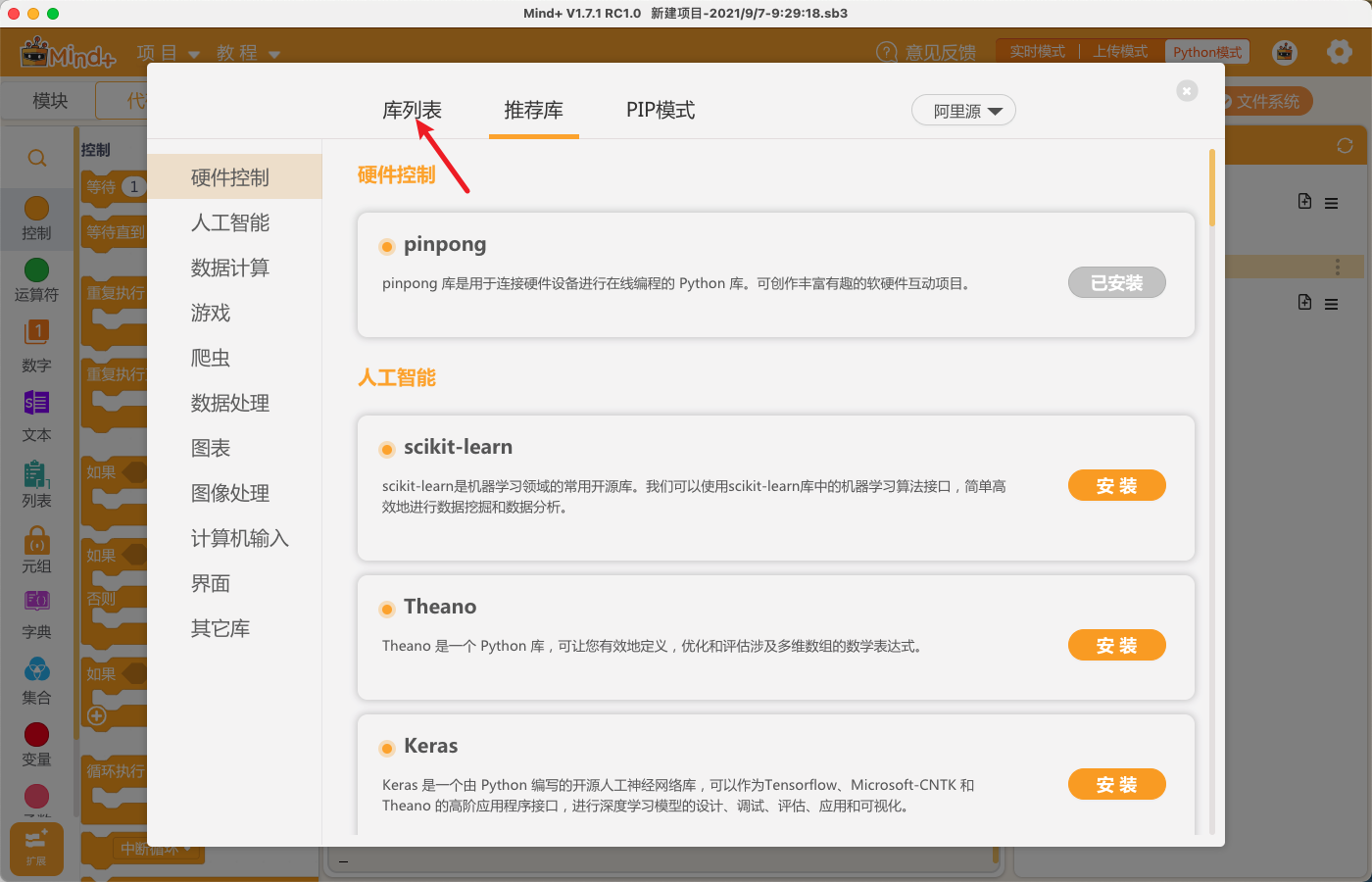Select the 列表 block category

pyautogui.click(x=36, y=483)
